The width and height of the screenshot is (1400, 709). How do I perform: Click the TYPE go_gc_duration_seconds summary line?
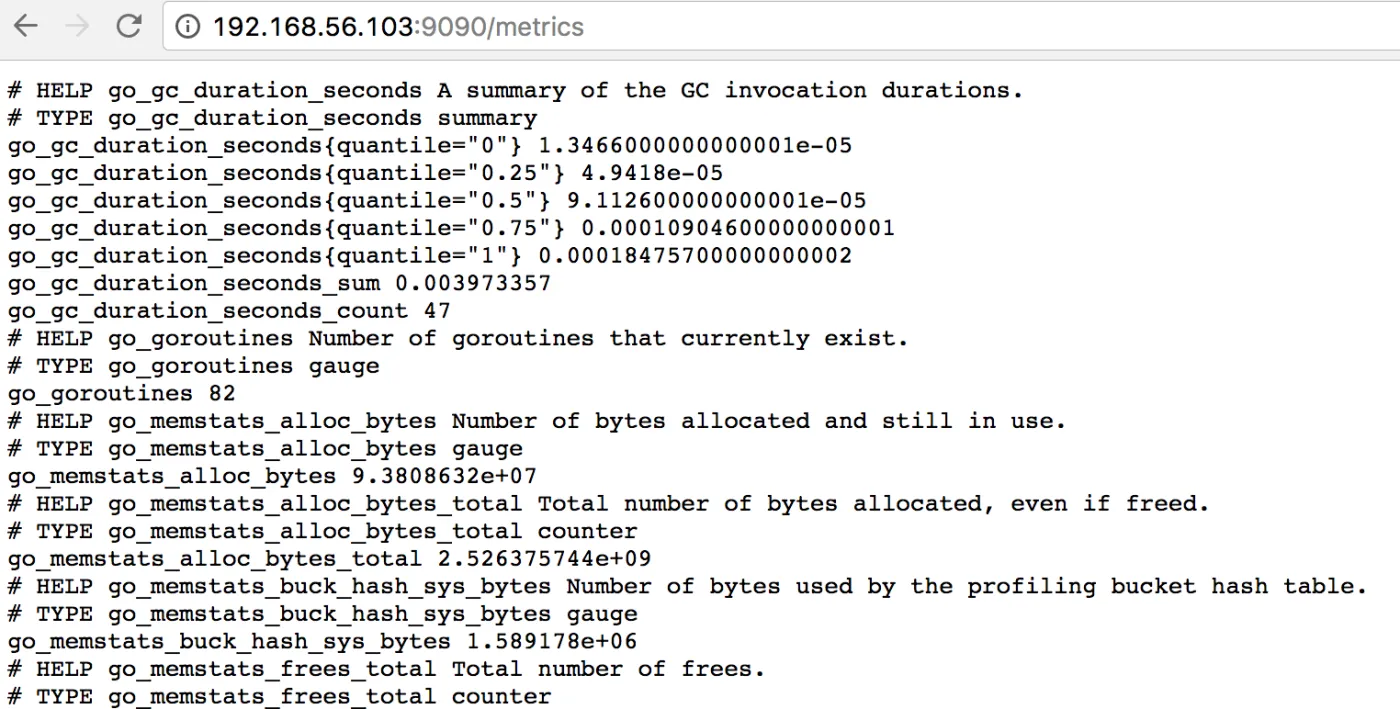tap(272, 118)
